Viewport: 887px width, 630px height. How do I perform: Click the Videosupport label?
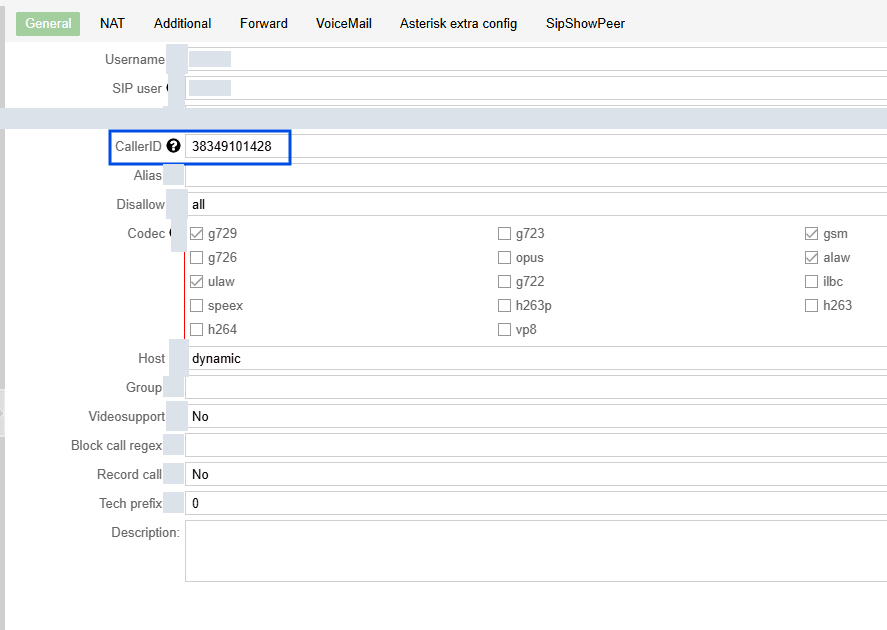[127, 417]
